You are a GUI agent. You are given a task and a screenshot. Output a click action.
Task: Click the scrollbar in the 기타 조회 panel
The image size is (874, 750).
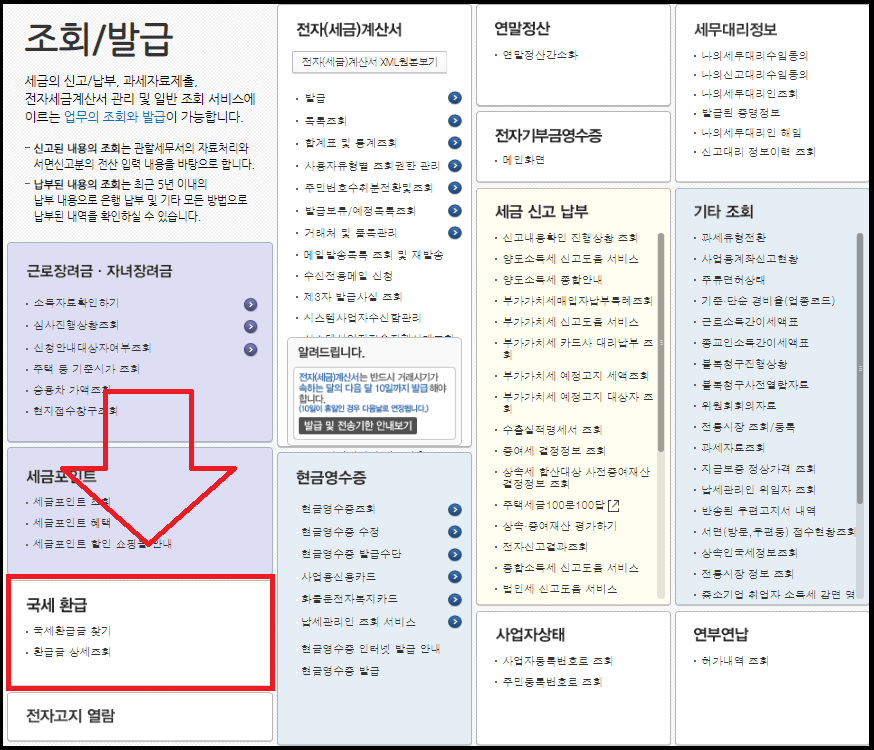pyautogui.click(x=860, y=368)
